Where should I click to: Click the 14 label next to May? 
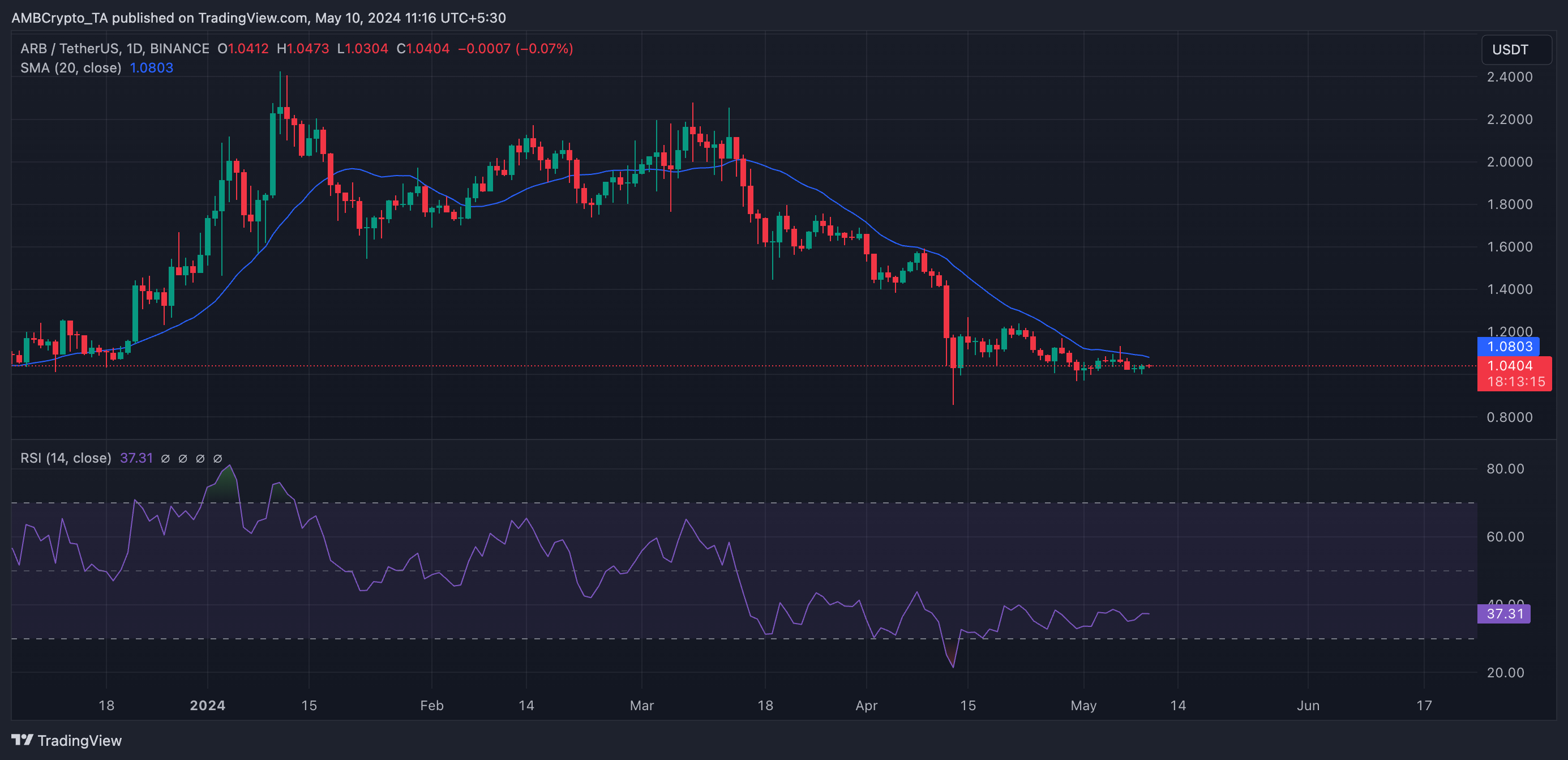click(1178, 706)
